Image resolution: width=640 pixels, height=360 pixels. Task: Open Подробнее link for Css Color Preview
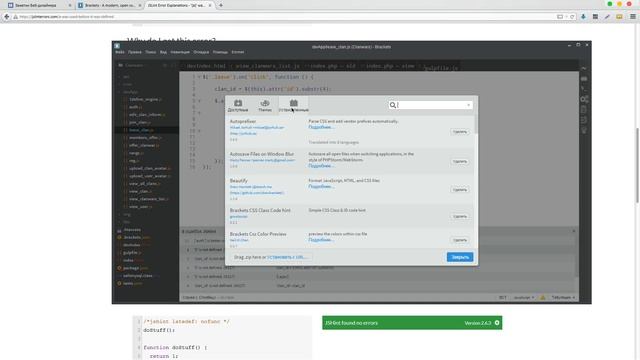pyautogui.click(x=321, y=240)
